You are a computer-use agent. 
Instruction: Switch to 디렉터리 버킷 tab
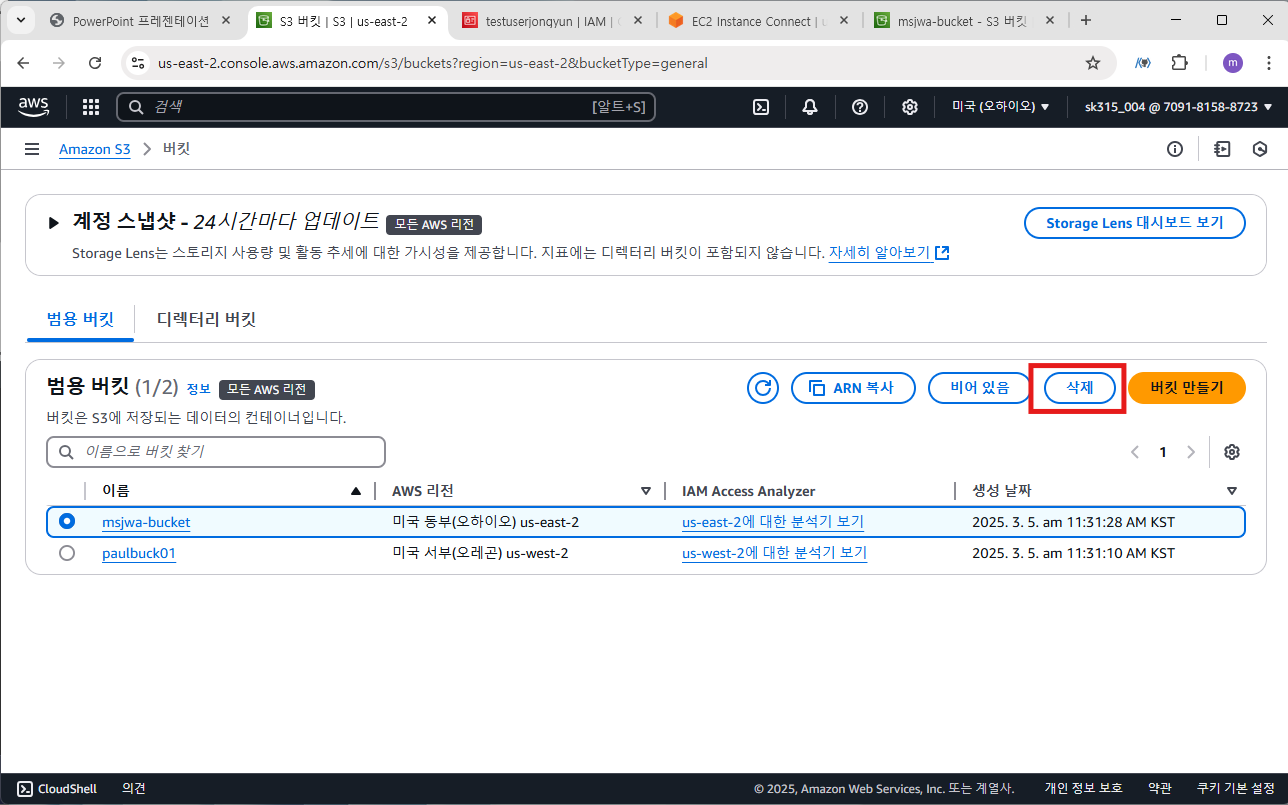(206, 320)
